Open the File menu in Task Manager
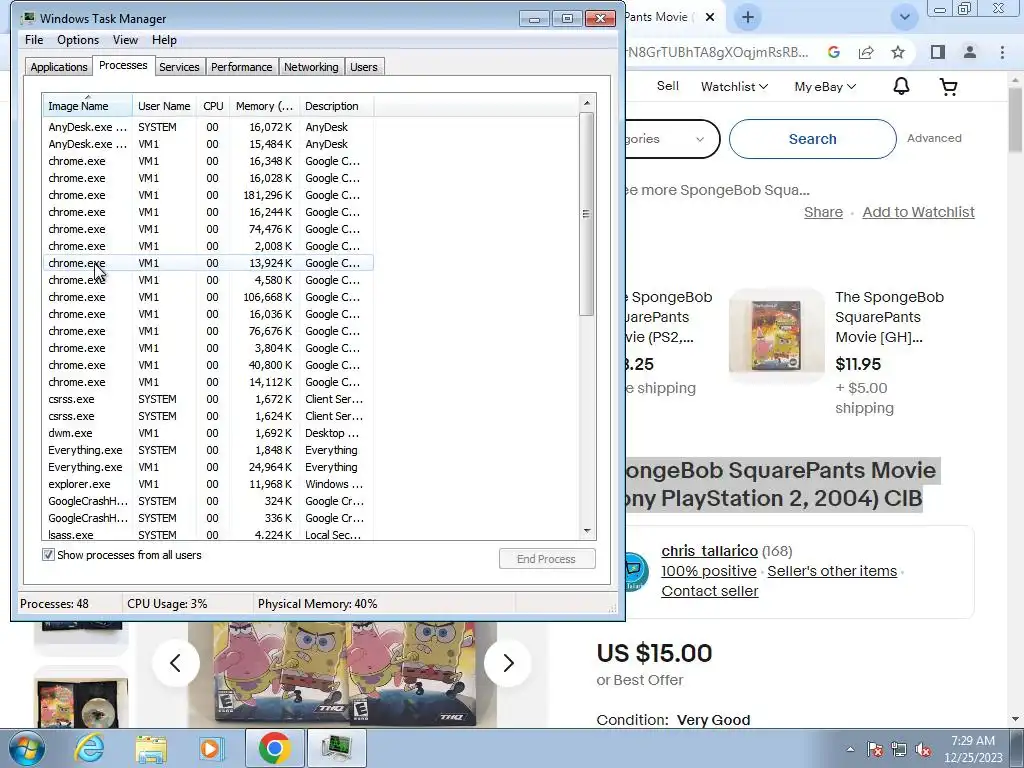The height and width of the screenshot is (768, 1024). click(x=34, y=40)
